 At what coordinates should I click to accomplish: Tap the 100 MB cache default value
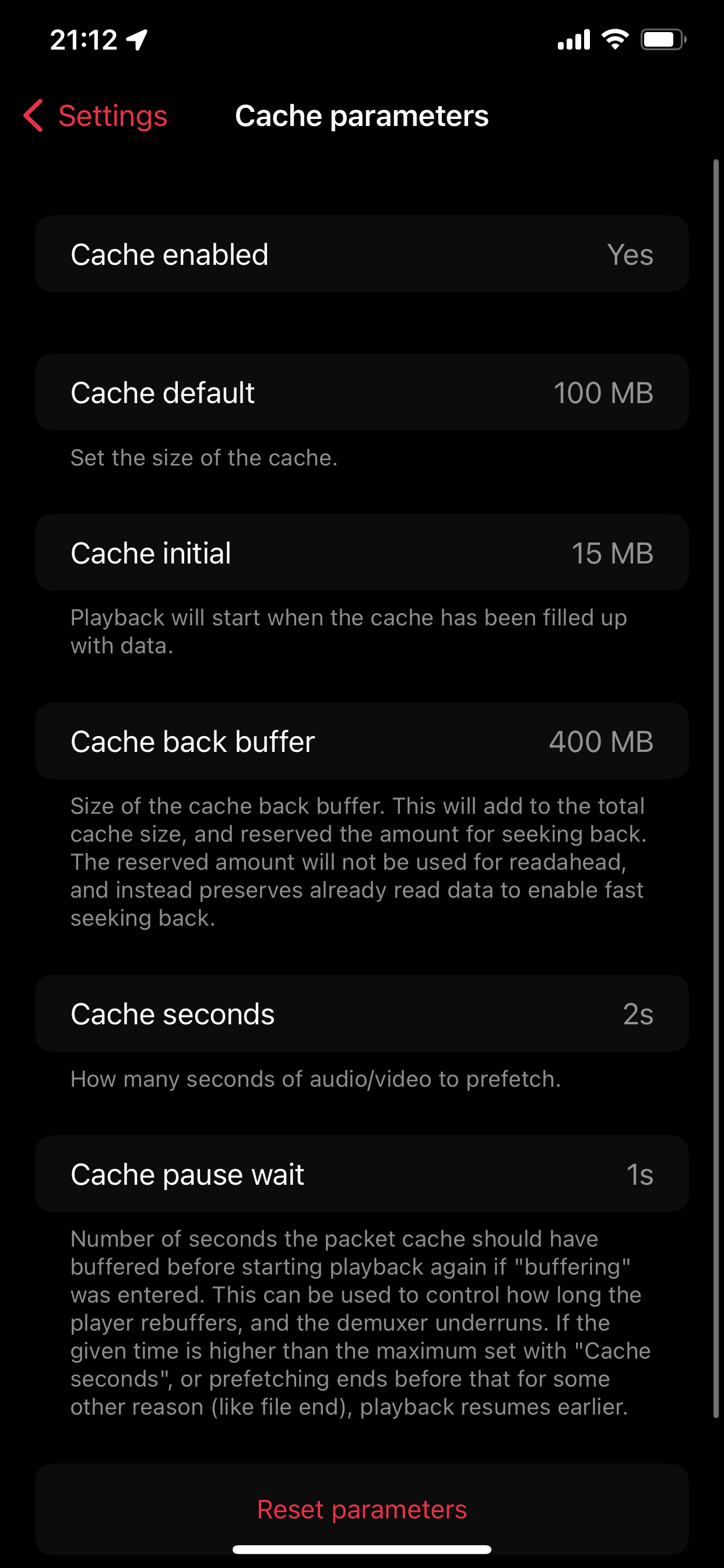(603, 392)
